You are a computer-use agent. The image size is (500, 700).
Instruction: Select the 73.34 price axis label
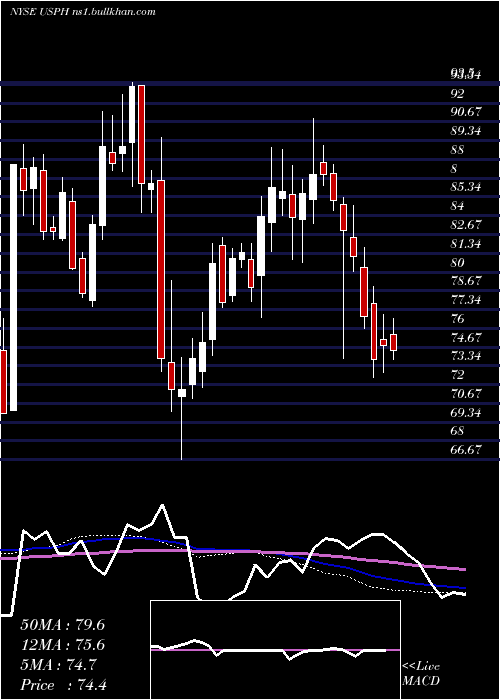[465, 356]
